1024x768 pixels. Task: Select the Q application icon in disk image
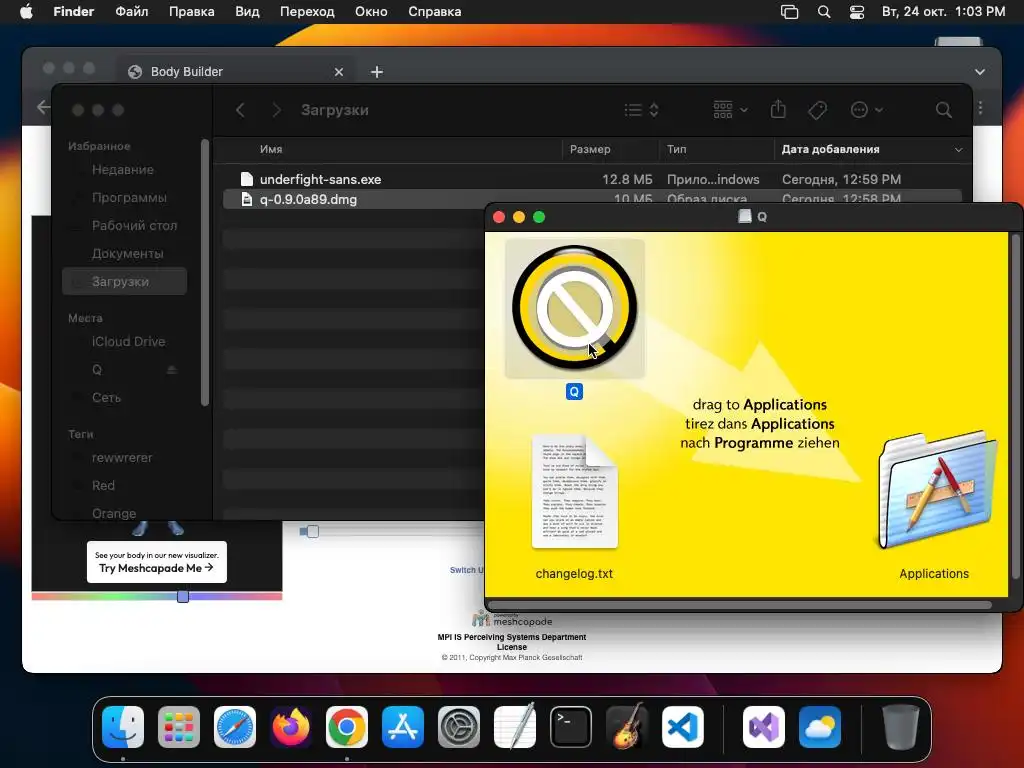tap(575, 308)
